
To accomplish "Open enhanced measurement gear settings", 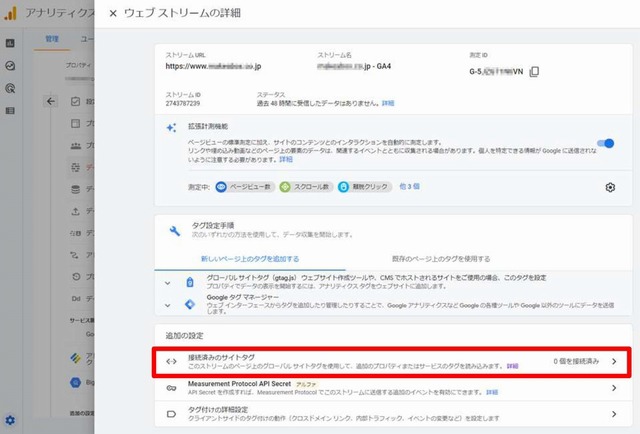I will click(610, 187).
